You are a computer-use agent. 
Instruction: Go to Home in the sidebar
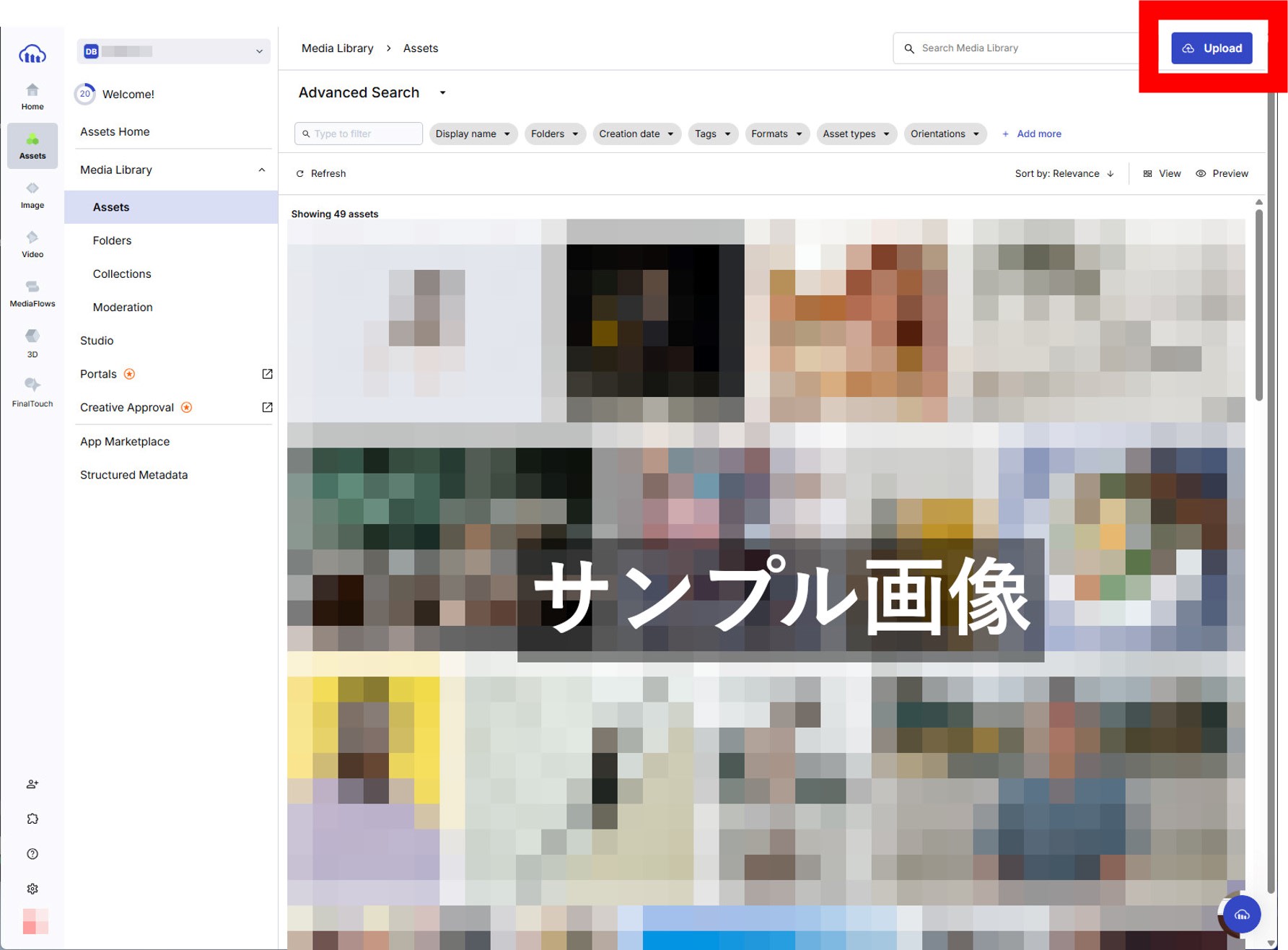32,97
